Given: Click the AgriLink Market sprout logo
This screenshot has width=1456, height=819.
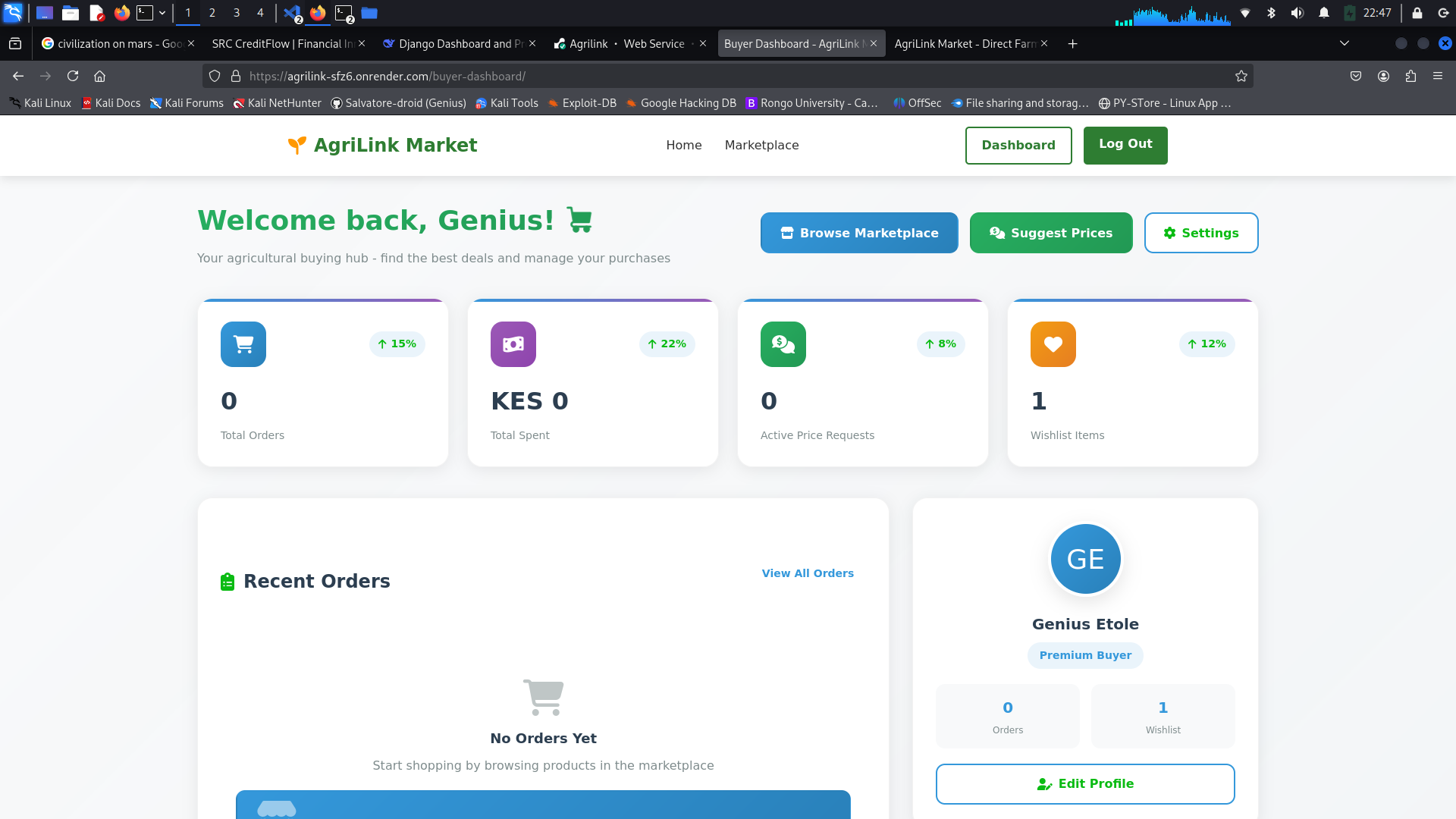Looking at the screenshot, I should (x=297, y=145).
